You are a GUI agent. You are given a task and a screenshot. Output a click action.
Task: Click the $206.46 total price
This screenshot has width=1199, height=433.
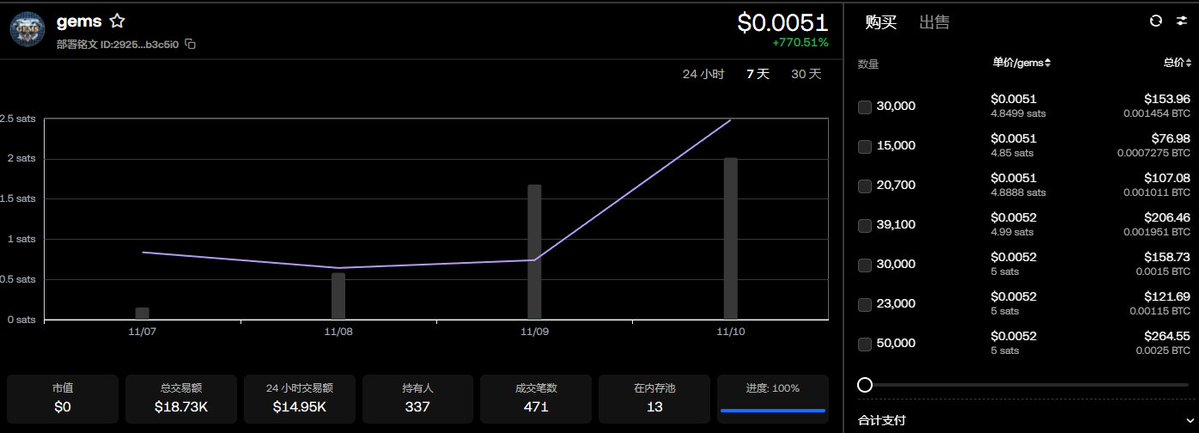[1168, 217]
